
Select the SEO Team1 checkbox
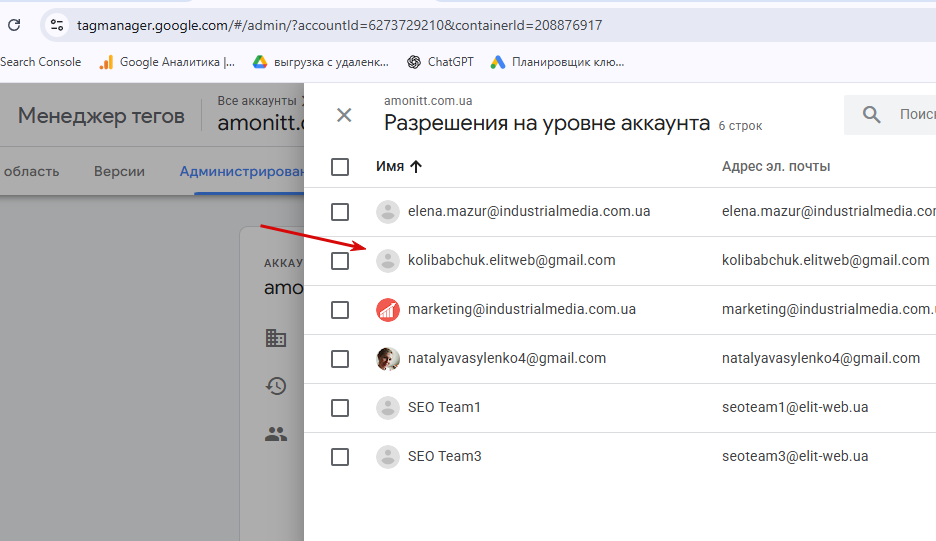340,408
